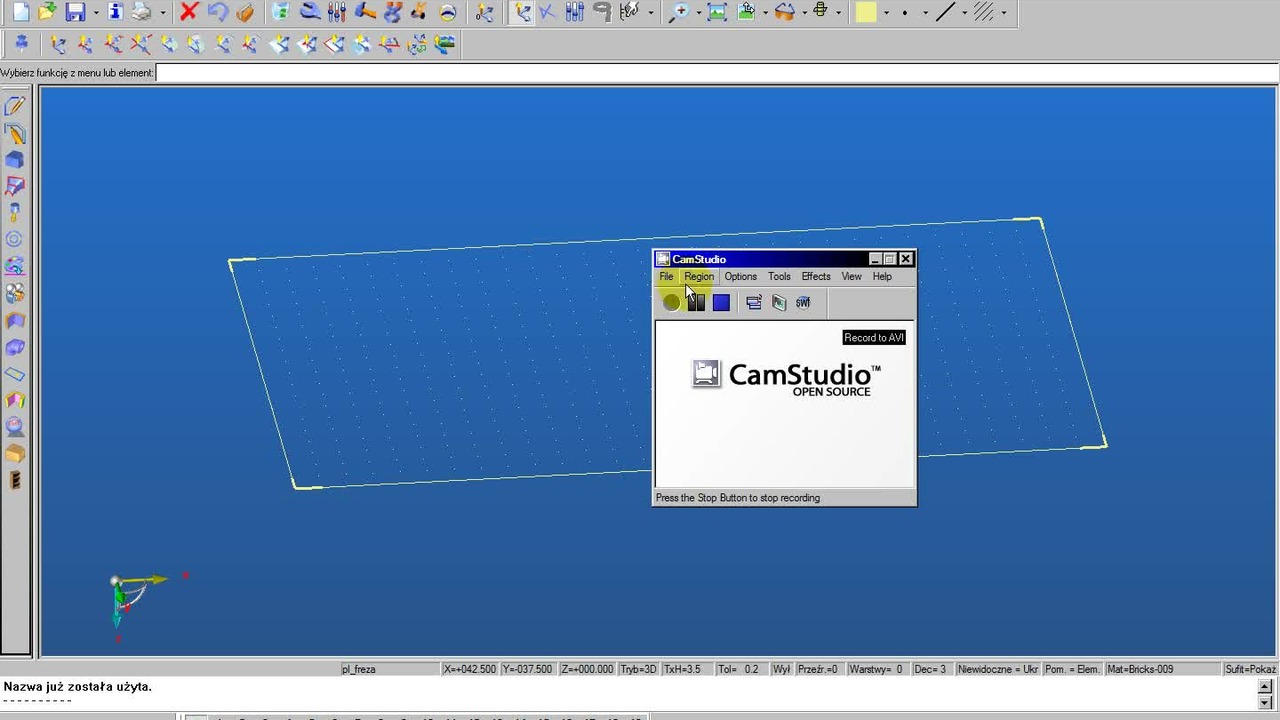Click the blue floppy disk Save icon

tap(75, 12)
